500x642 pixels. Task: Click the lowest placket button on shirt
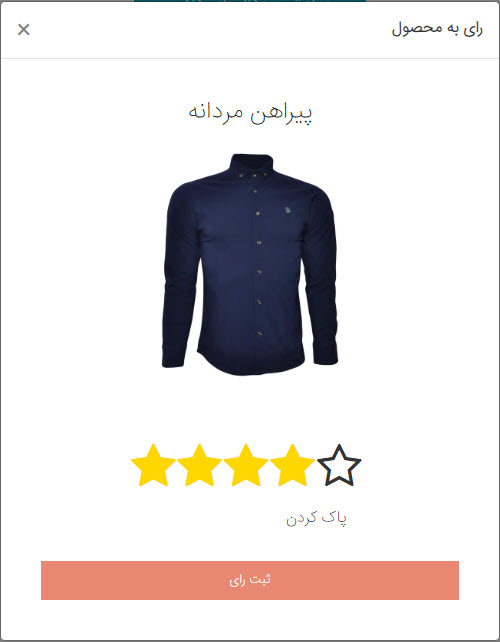click(x=260, y=333)
